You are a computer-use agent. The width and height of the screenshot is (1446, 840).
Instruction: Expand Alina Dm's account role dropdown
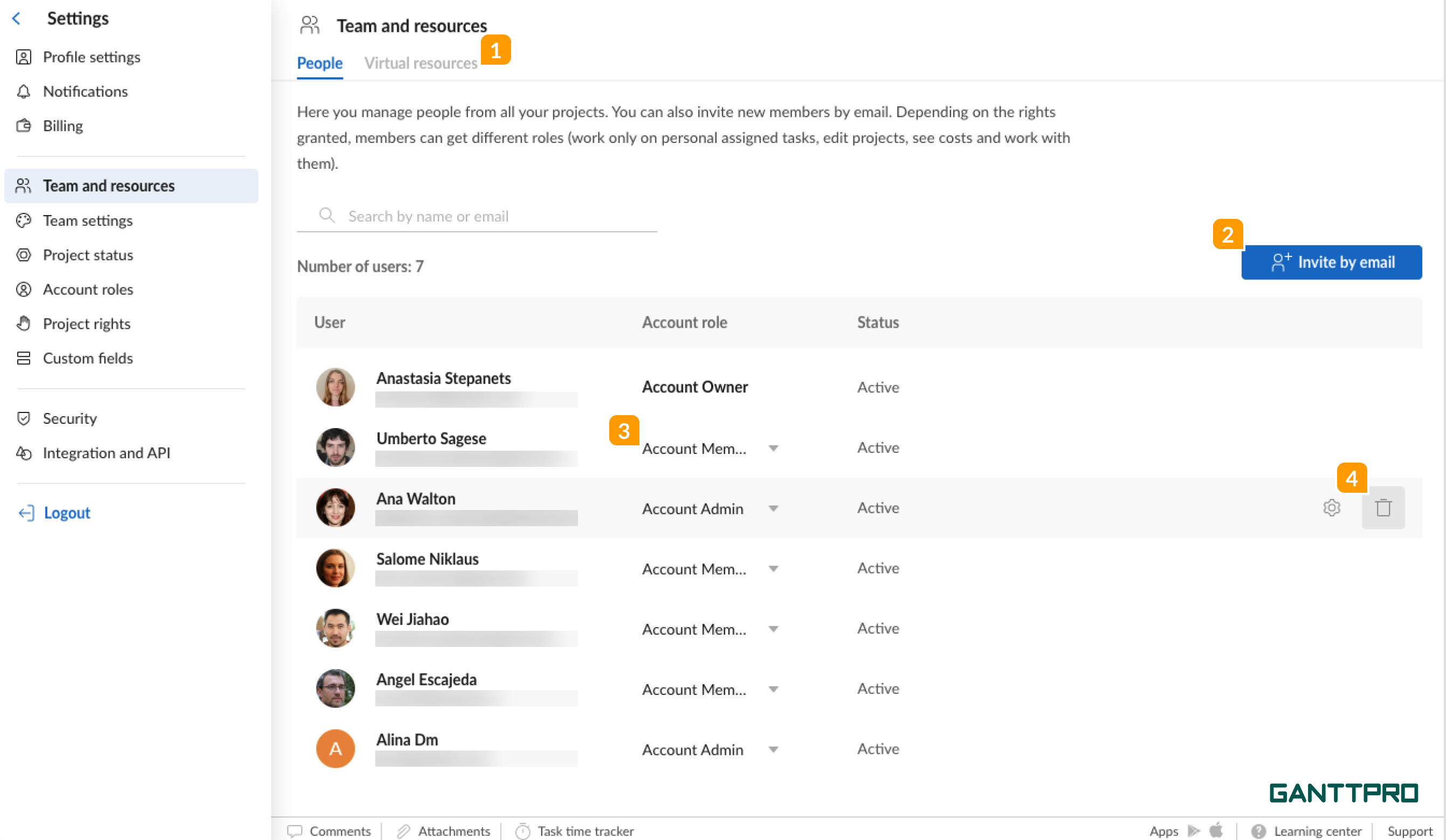point(773,749)
